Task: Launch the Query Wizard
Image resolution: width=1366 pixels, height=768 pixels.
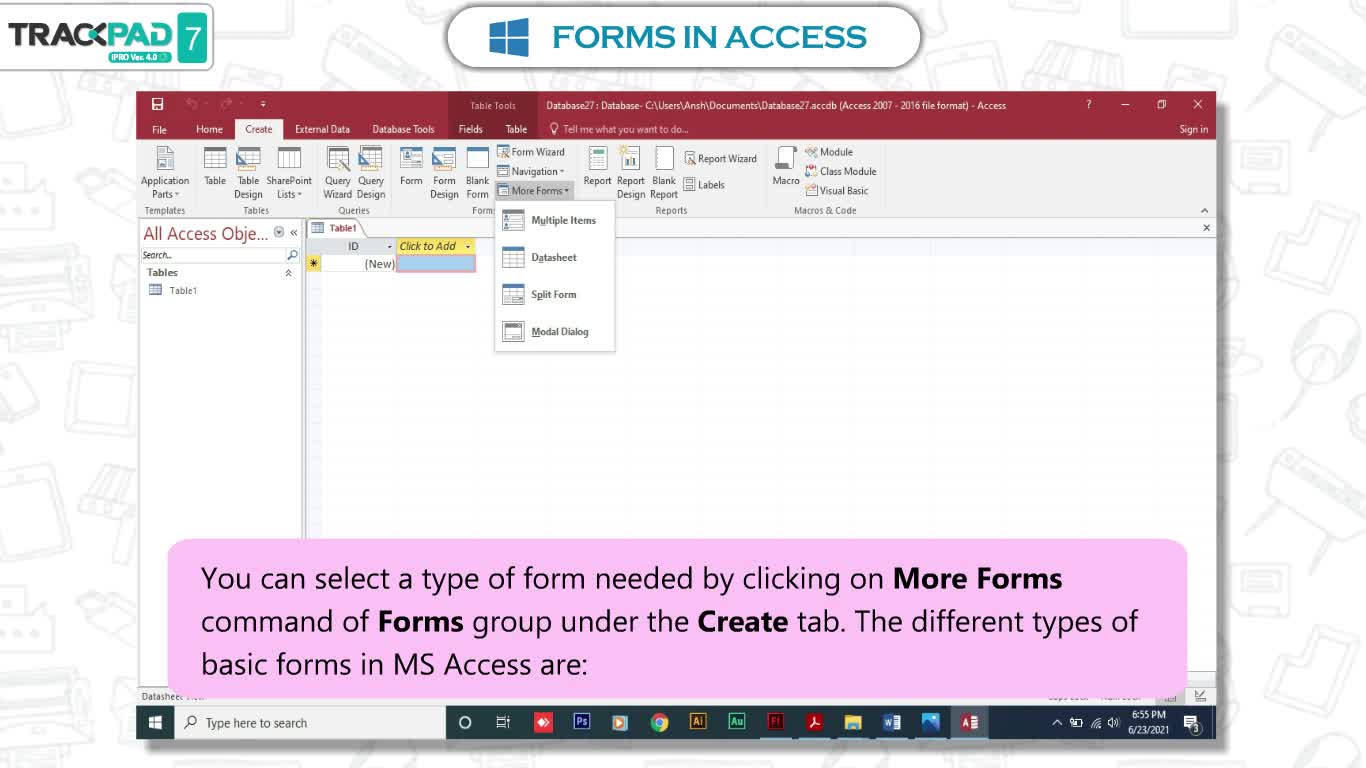Action: coord(338,173)
